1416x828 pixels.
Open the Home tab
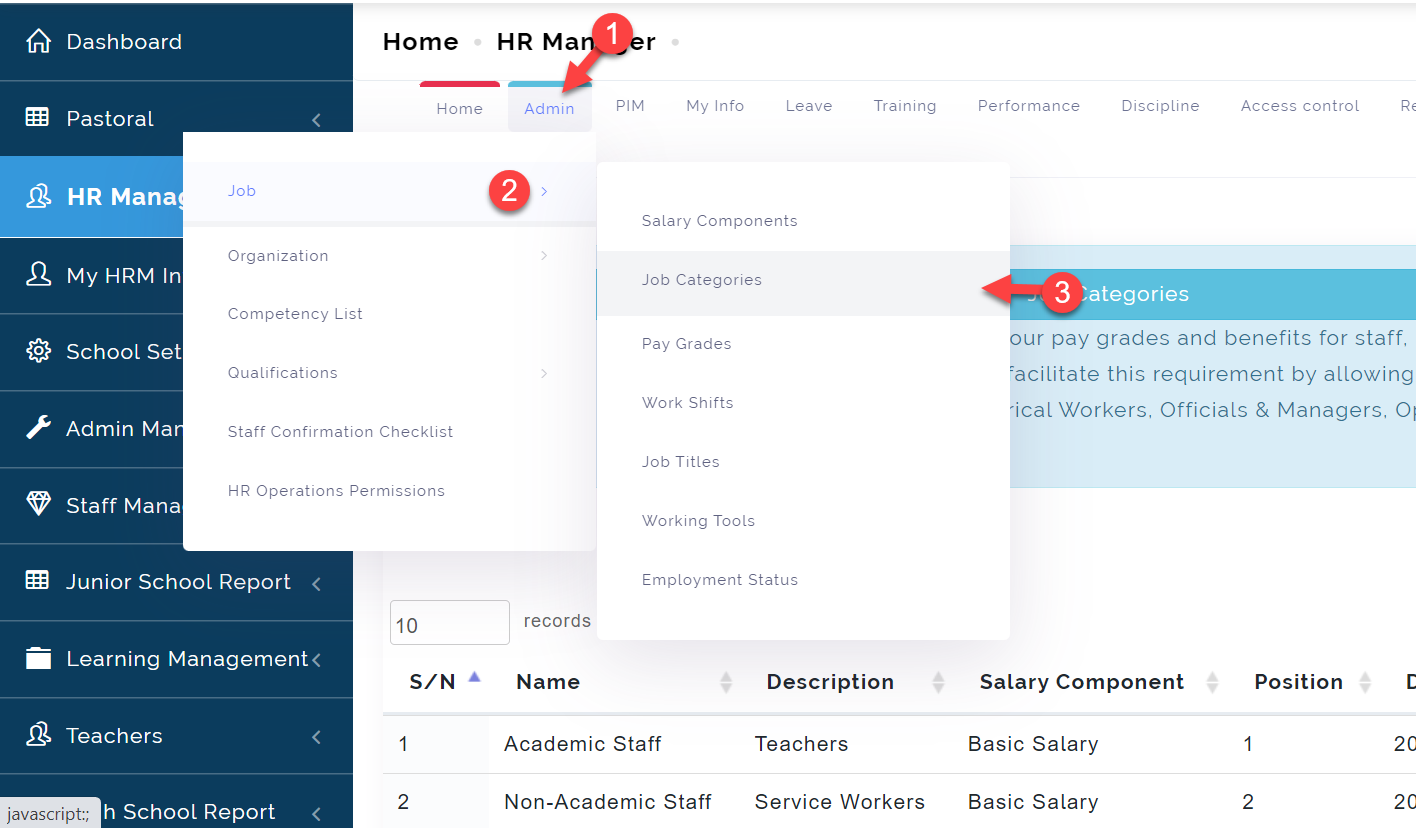point(460,108)
